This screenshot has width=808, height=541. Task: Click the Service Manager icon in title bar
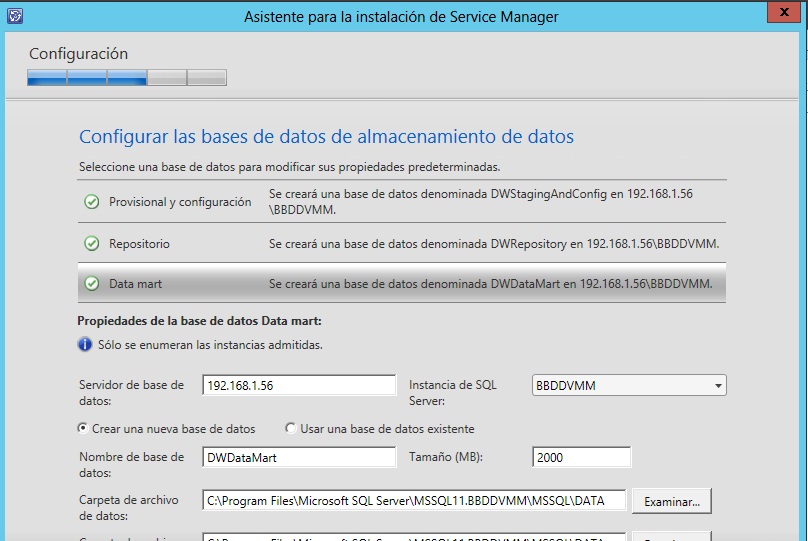pyautogui.click(x=13, y=16)
